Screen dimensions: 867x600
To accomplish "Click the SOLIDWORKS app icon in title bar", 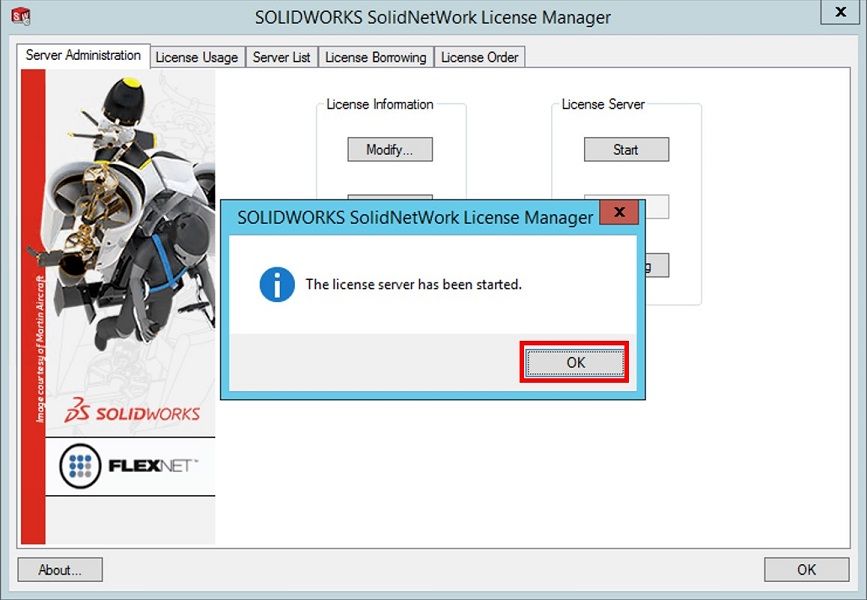I will coord(20,17).
